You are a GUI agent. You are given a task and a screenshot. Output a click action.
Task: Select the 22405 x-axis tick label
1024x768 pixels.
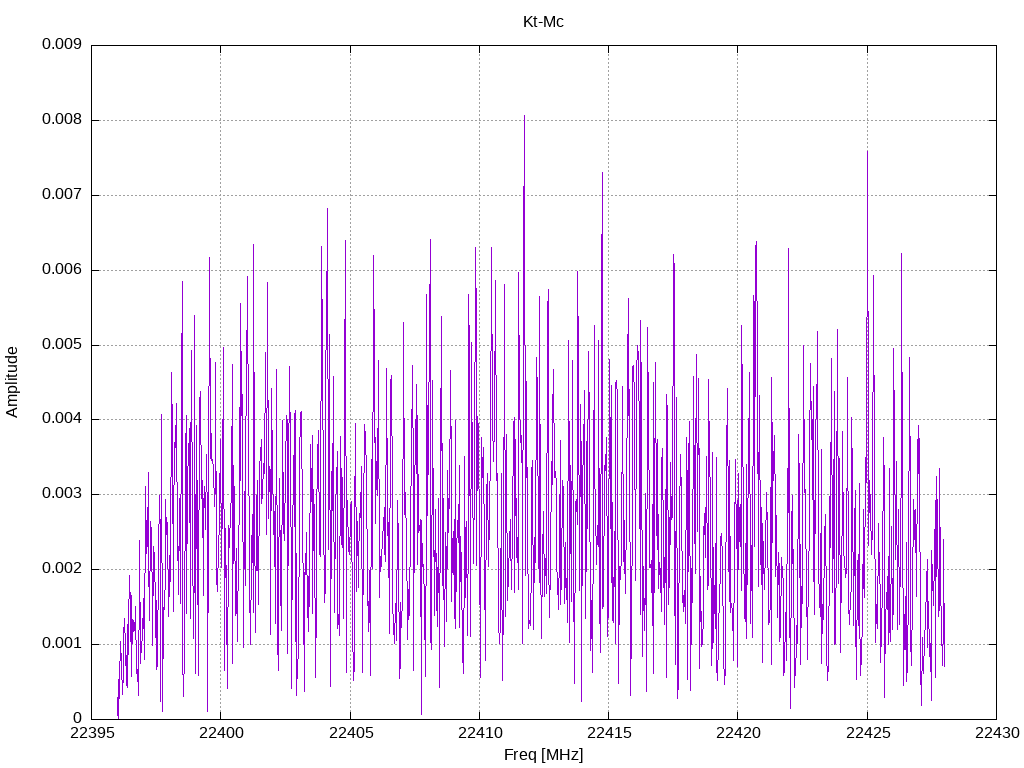[350, 733]
